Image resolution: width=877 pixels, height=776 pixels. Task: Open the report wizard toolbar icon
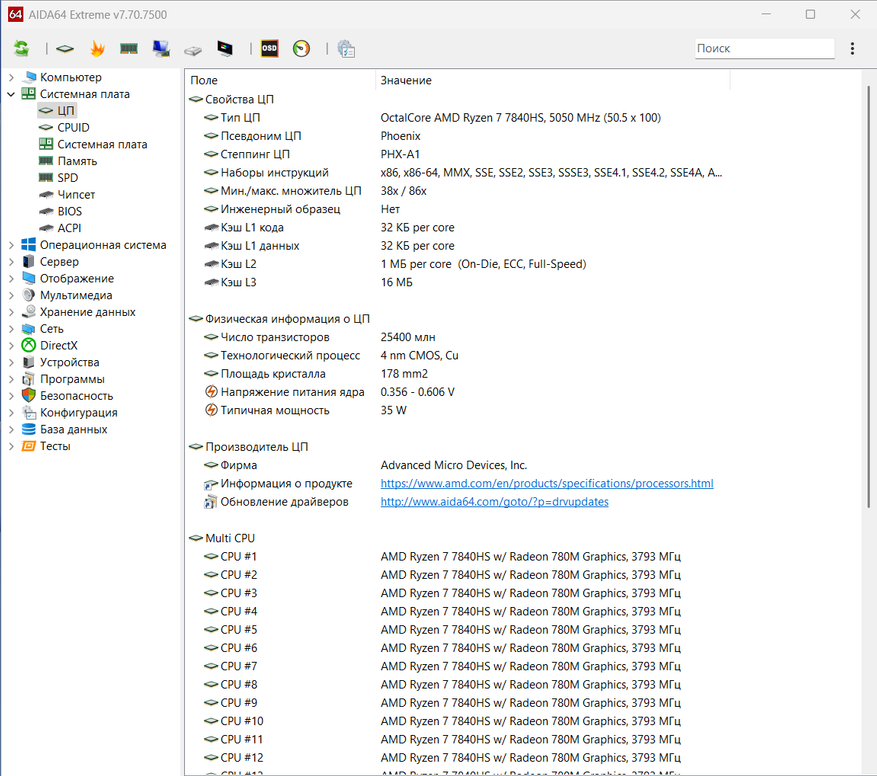pyautogui.click(x=346, y=48)
